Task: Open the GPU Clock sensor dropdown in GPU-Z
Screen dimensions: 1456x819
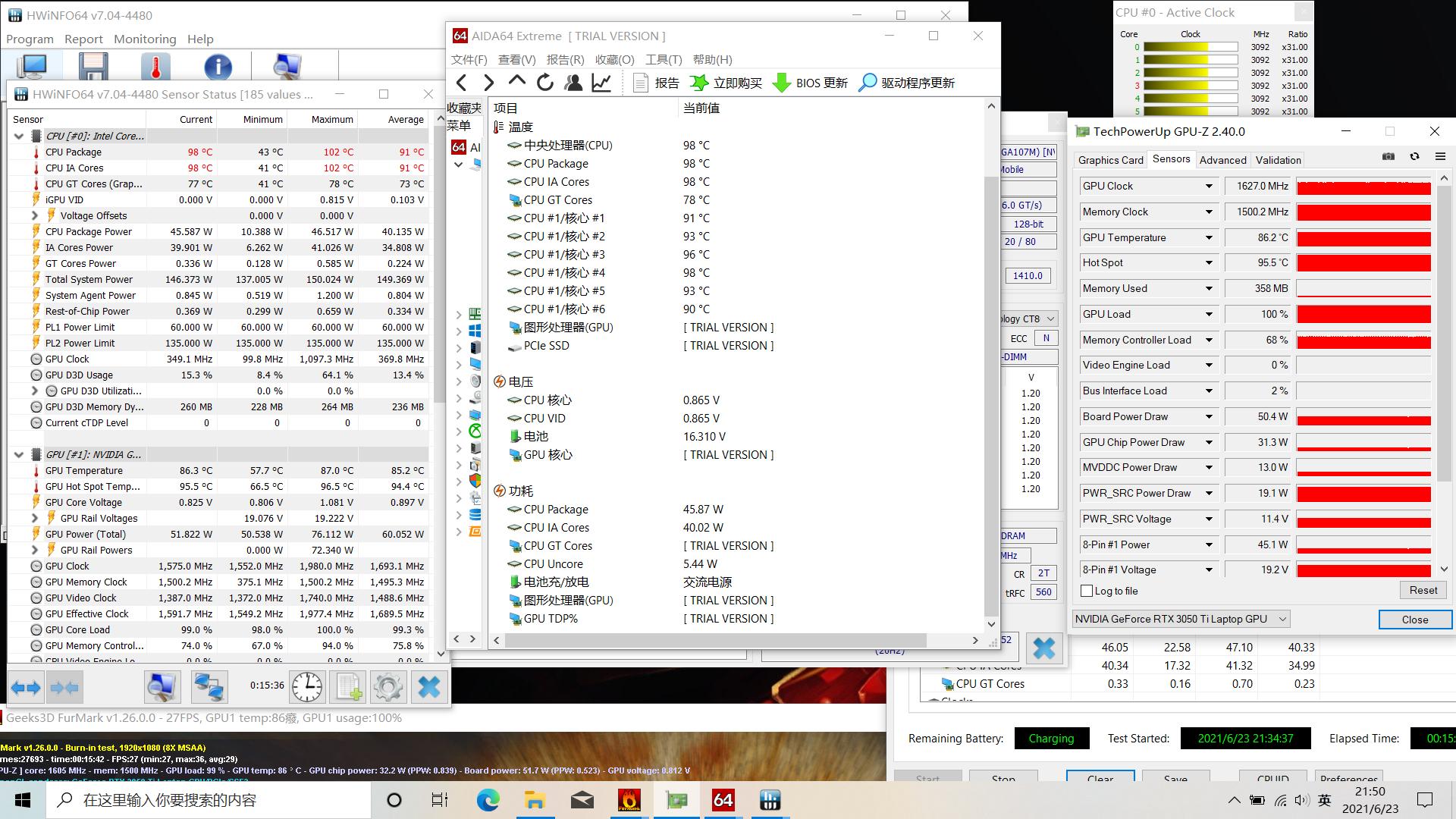Action: (x=1211, y=186)
